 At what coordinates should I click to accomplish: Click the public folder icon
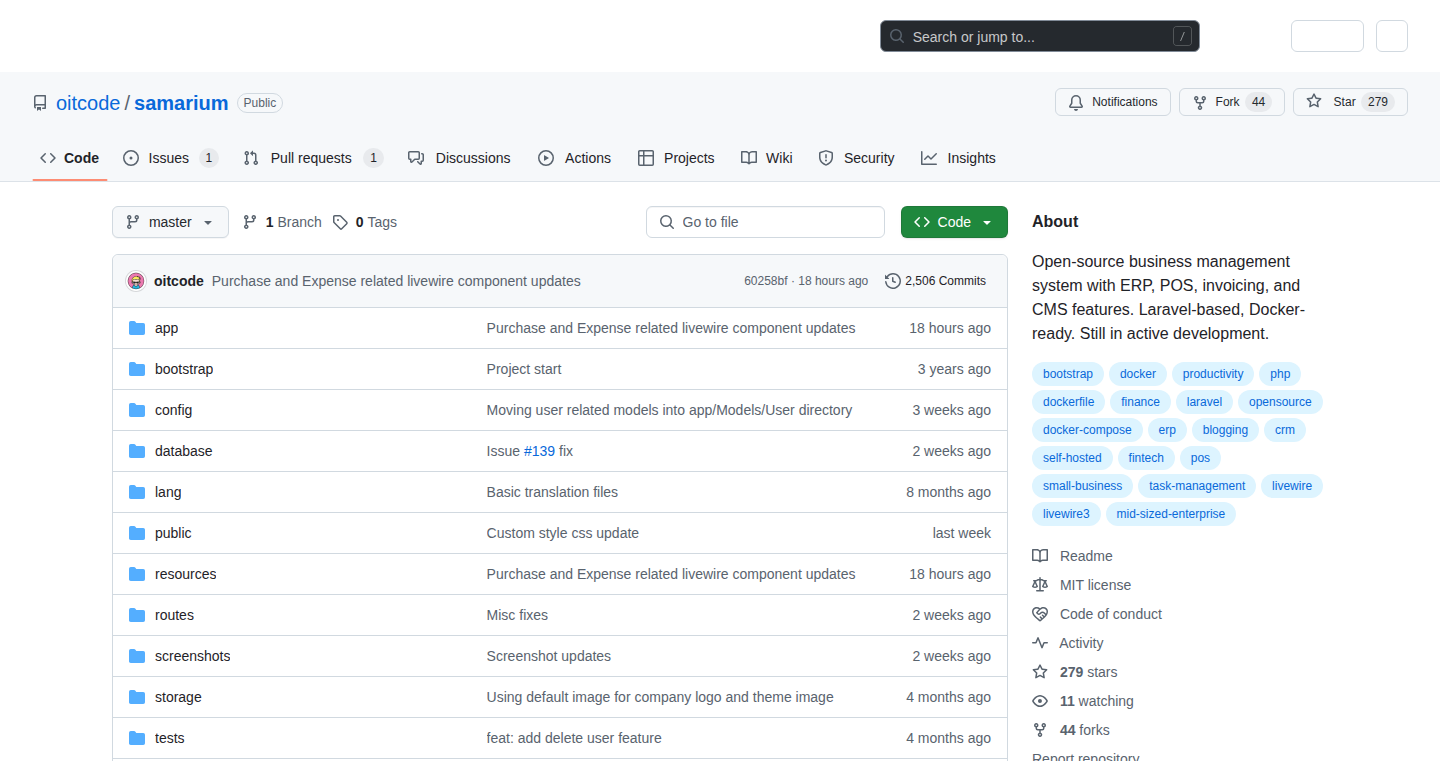click(137, 533)
